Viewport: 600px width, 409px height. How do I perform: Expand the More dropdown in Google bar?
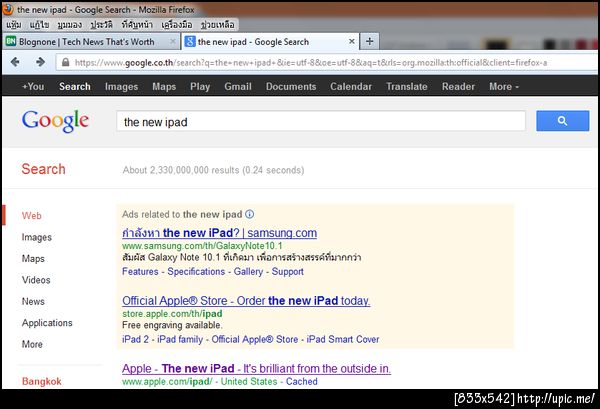504,86
